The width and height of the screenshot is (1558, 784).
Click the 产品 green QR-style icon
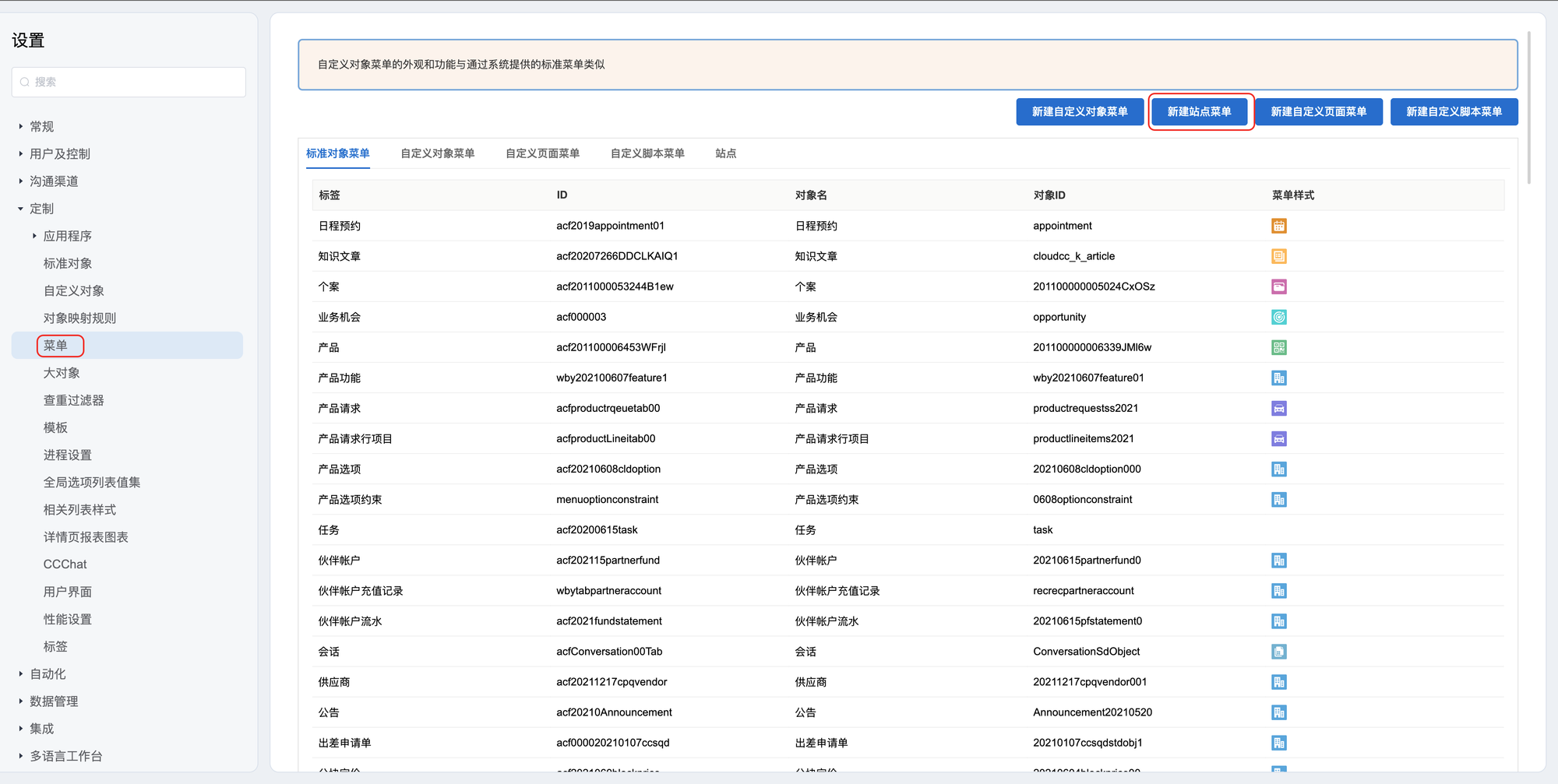tap(1278, 347)
